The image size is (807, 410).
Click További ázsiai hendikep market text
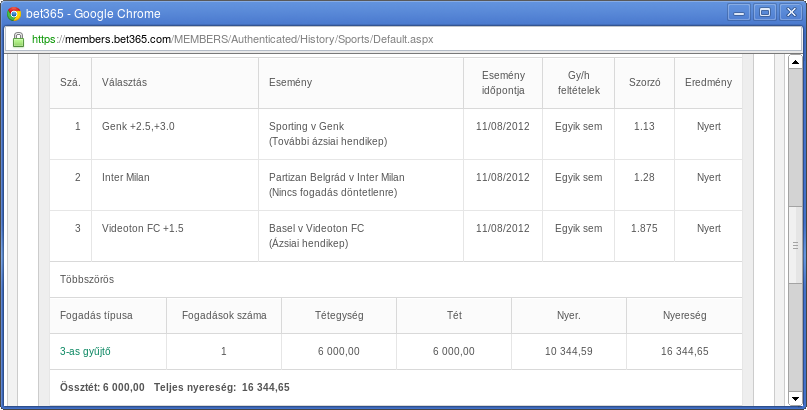pyautogui.click(x=328, y=141)
